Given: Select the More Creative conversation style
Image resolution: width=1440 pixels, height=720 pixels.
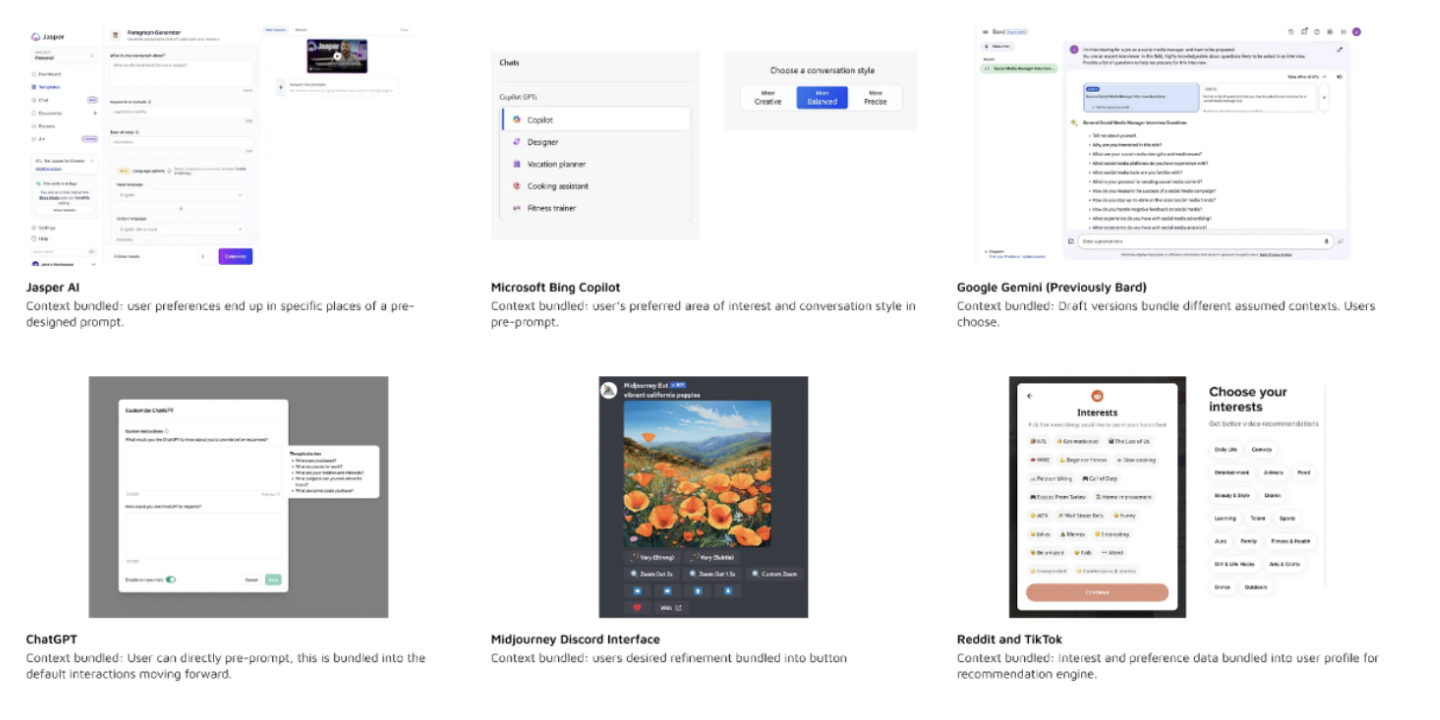Looking at the screenshot, I should click(x=768, y=97).
